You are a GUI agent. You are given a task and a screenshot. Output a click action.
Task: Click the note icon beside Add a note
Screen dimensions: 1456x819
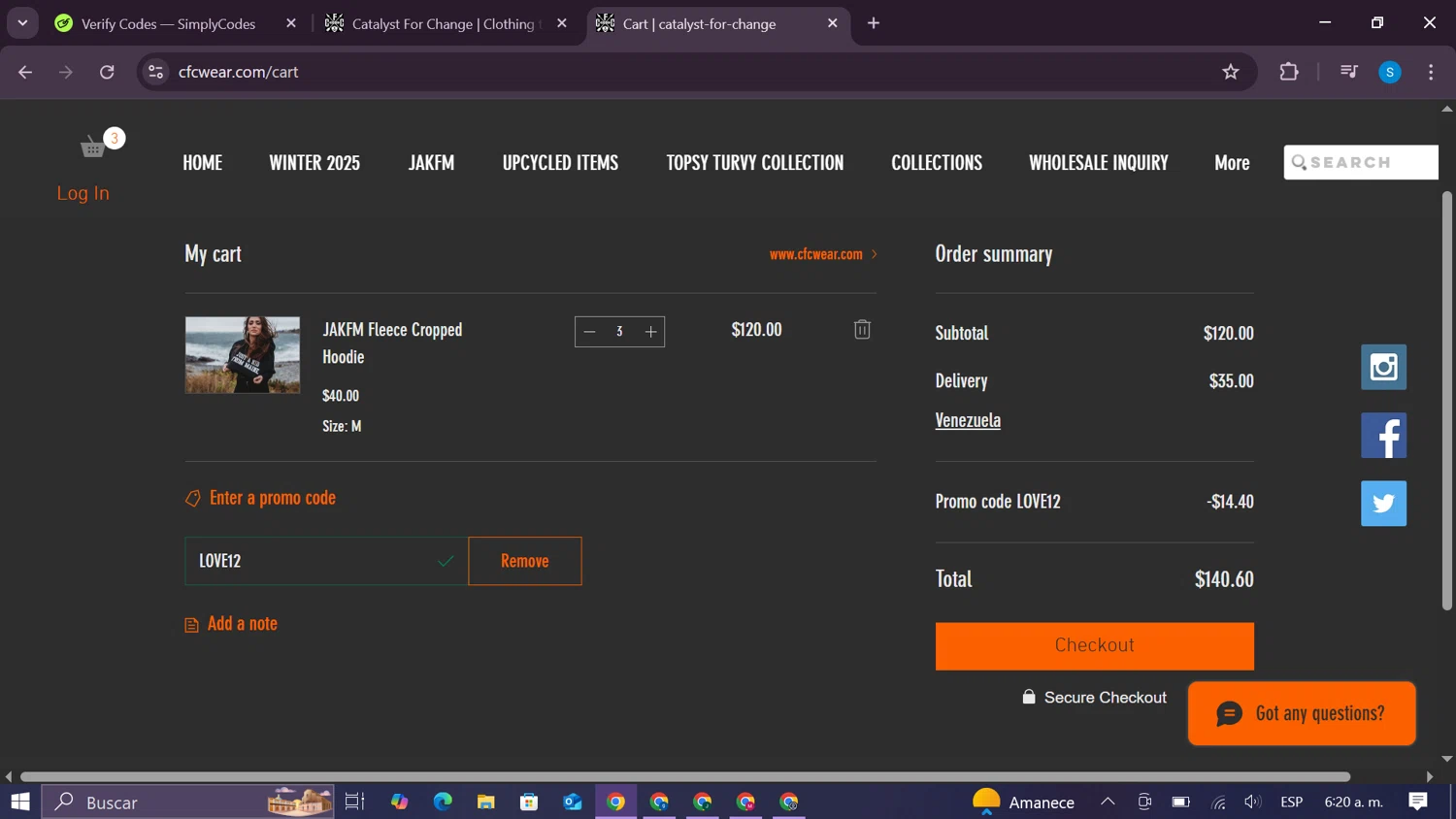pos(191,625)
